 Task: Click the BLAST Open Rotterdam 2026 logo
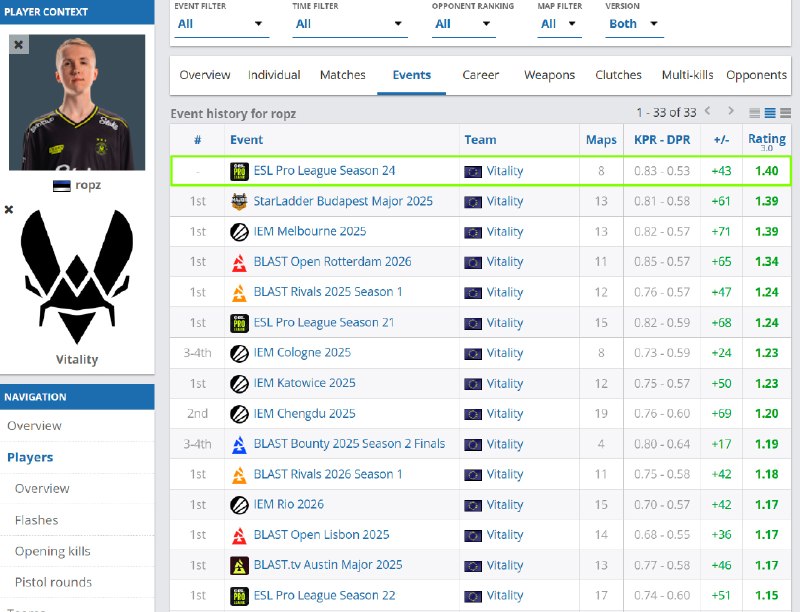tap(239, 262)
